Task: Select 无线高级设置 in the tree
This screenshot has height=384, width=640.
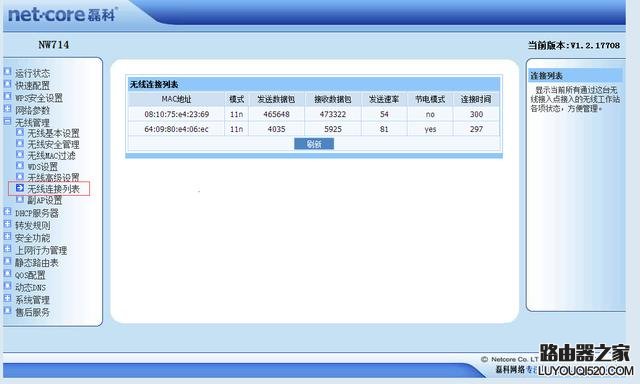Action: pos(53,178)
